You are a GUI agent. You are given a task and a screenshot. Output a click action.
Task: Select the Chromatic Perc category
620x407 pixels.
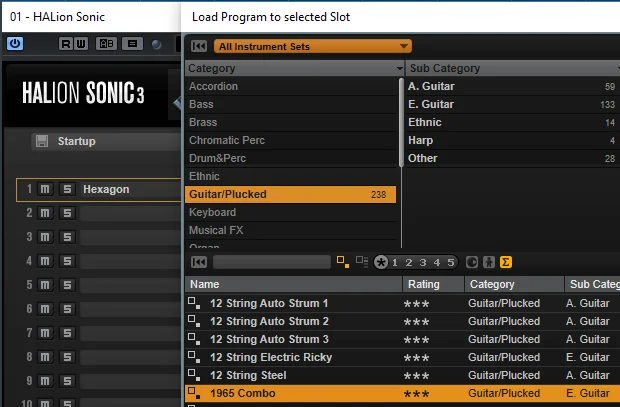[x=291, y=140]
